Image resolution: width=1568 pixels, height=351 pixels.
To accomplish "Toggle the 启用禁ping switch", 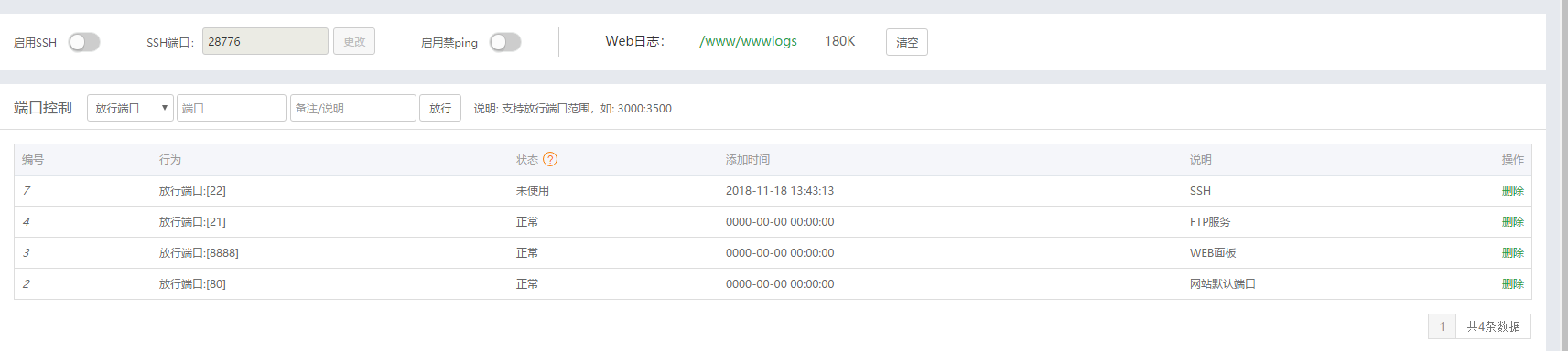I will 505,42.
